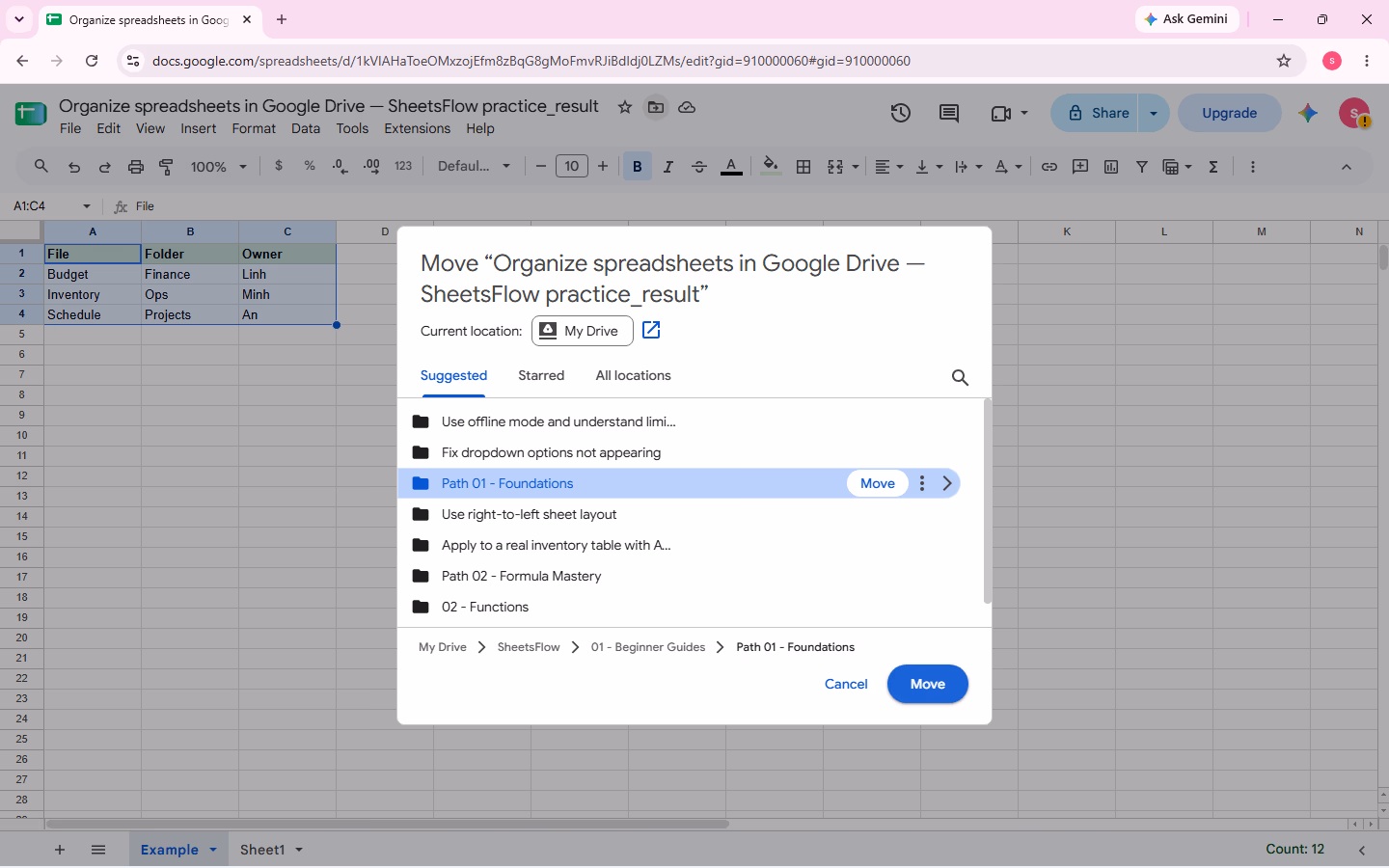Click the font size field

coord(572,166)
